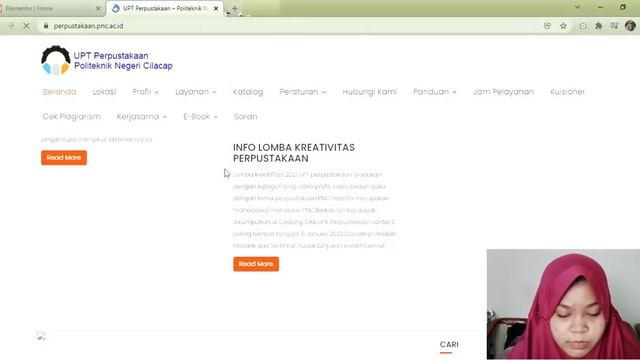
Task: Go forward in browser history
Action: pos(11,26)
